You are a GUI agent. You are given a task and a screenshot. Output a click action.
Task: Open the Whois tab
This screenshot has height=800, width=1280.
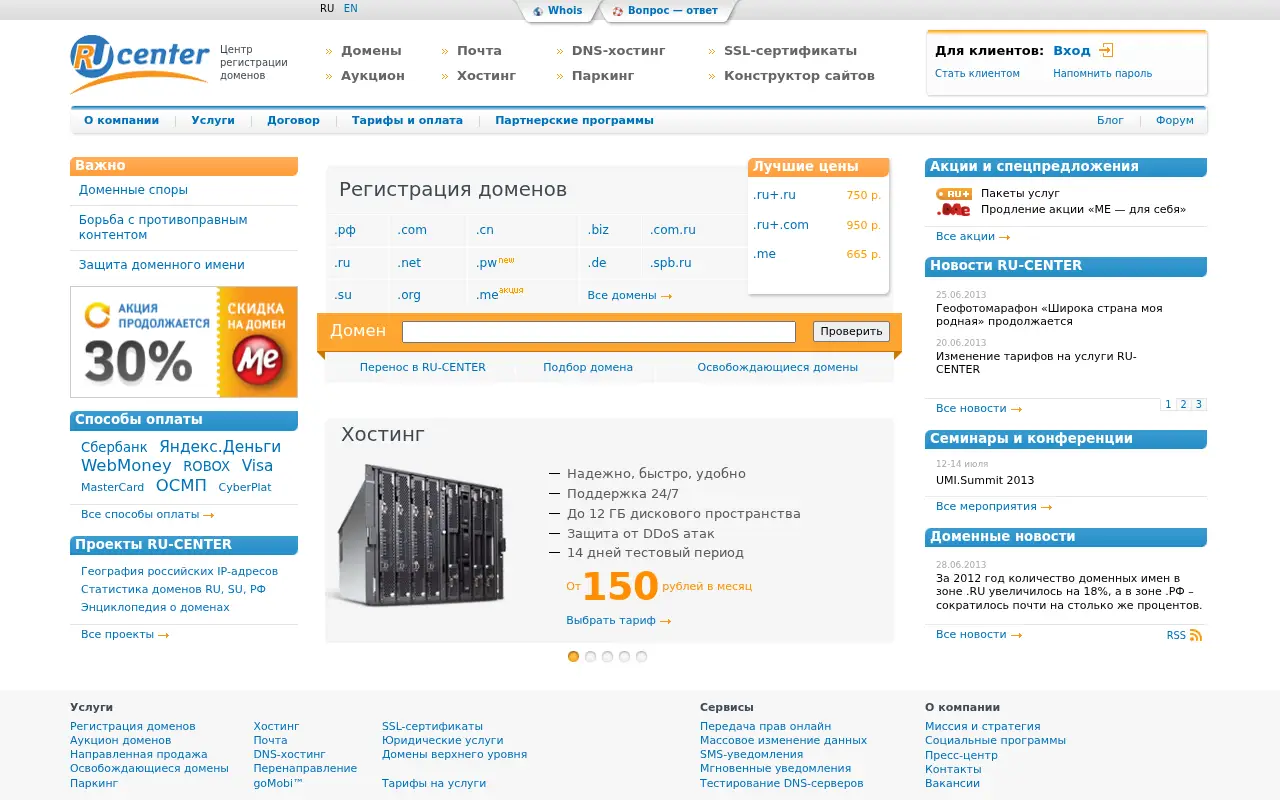click(x=565, y=11)
